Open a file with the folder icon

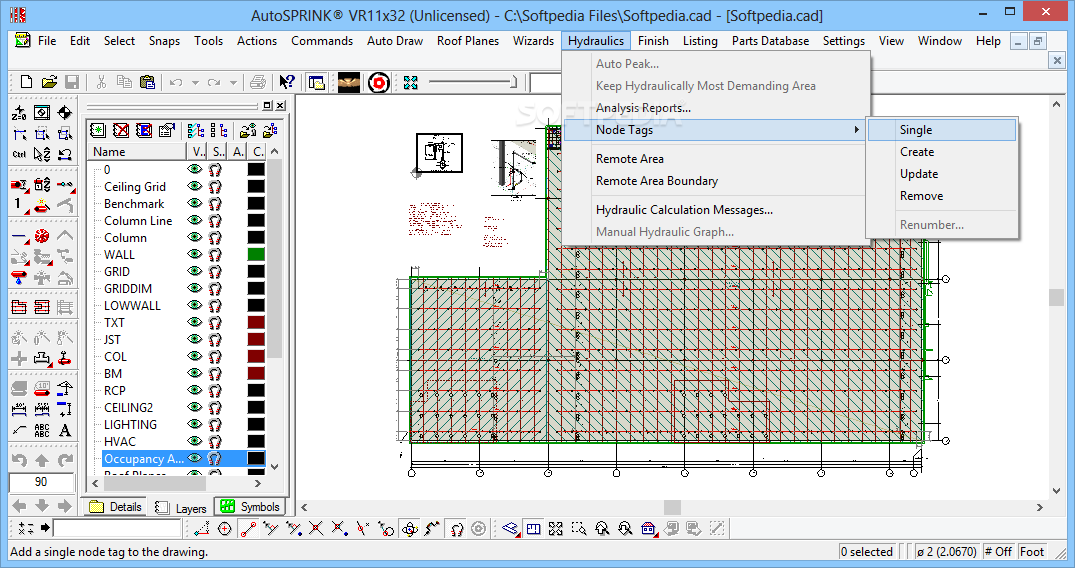click(x=49, y=82)
